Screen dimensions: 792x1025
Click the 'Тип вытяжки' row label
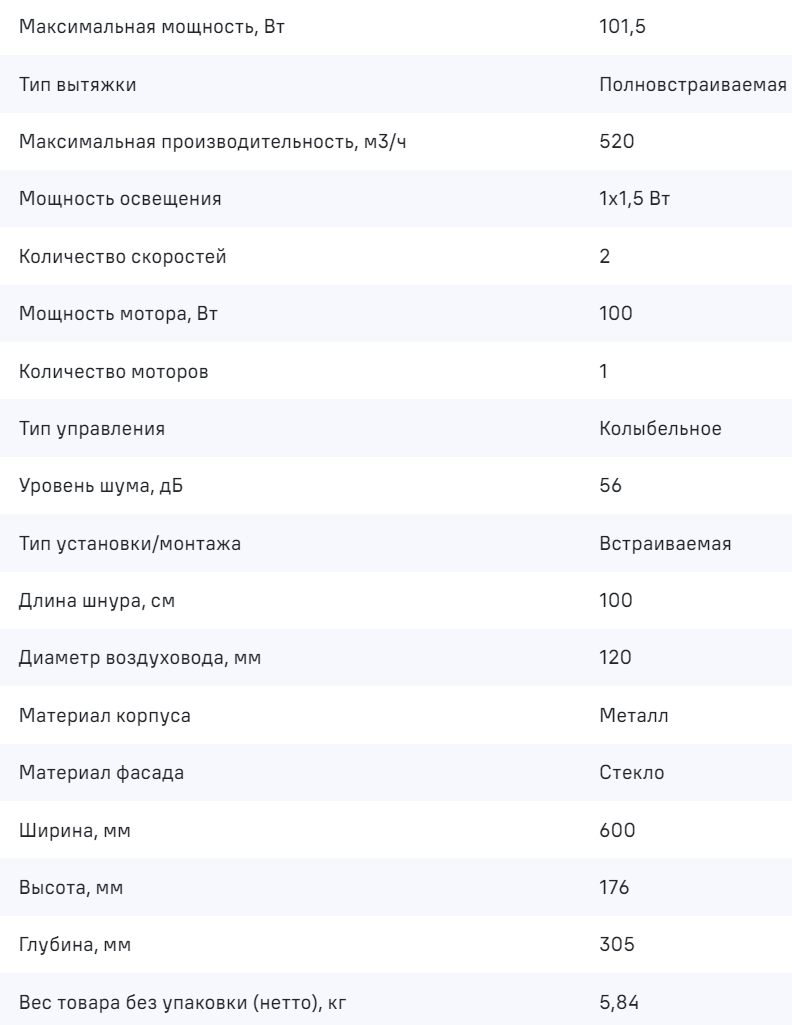(x=78, y=84)
